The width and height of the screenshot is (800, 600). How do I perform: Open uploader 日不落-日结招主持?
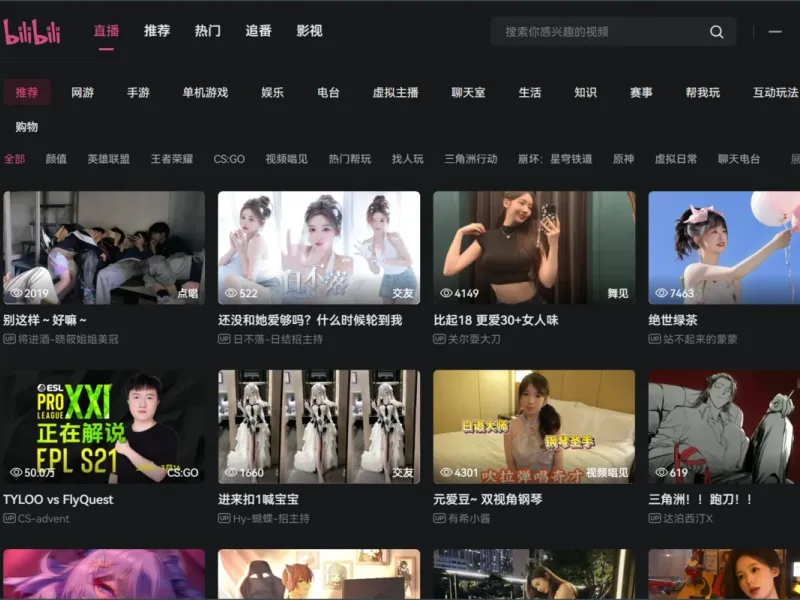tap(278, 339)
